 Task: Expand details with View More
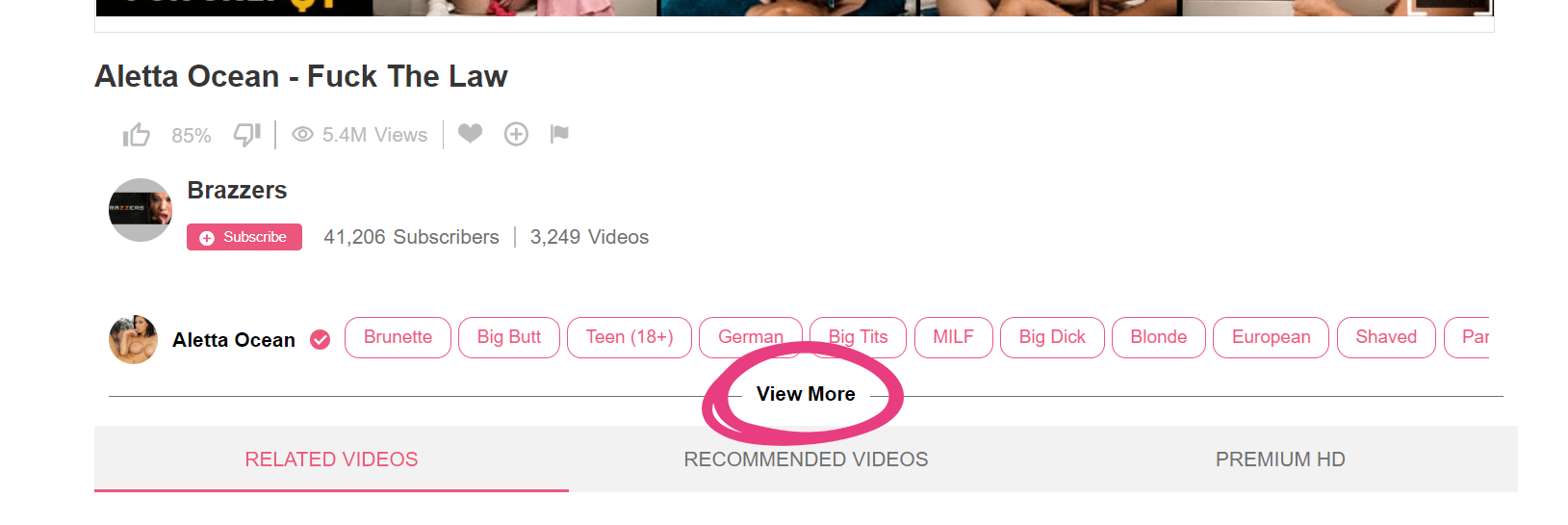click(x=806, y=394)
